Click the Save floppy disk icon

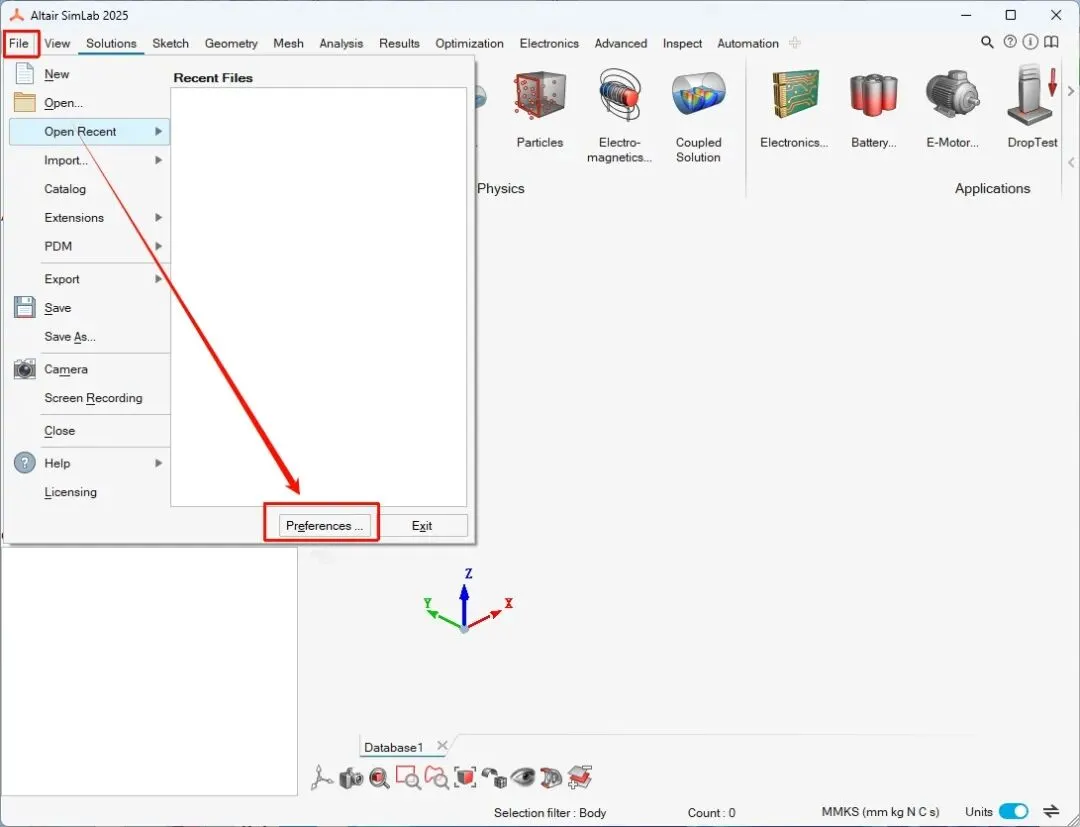pos(24,307)
